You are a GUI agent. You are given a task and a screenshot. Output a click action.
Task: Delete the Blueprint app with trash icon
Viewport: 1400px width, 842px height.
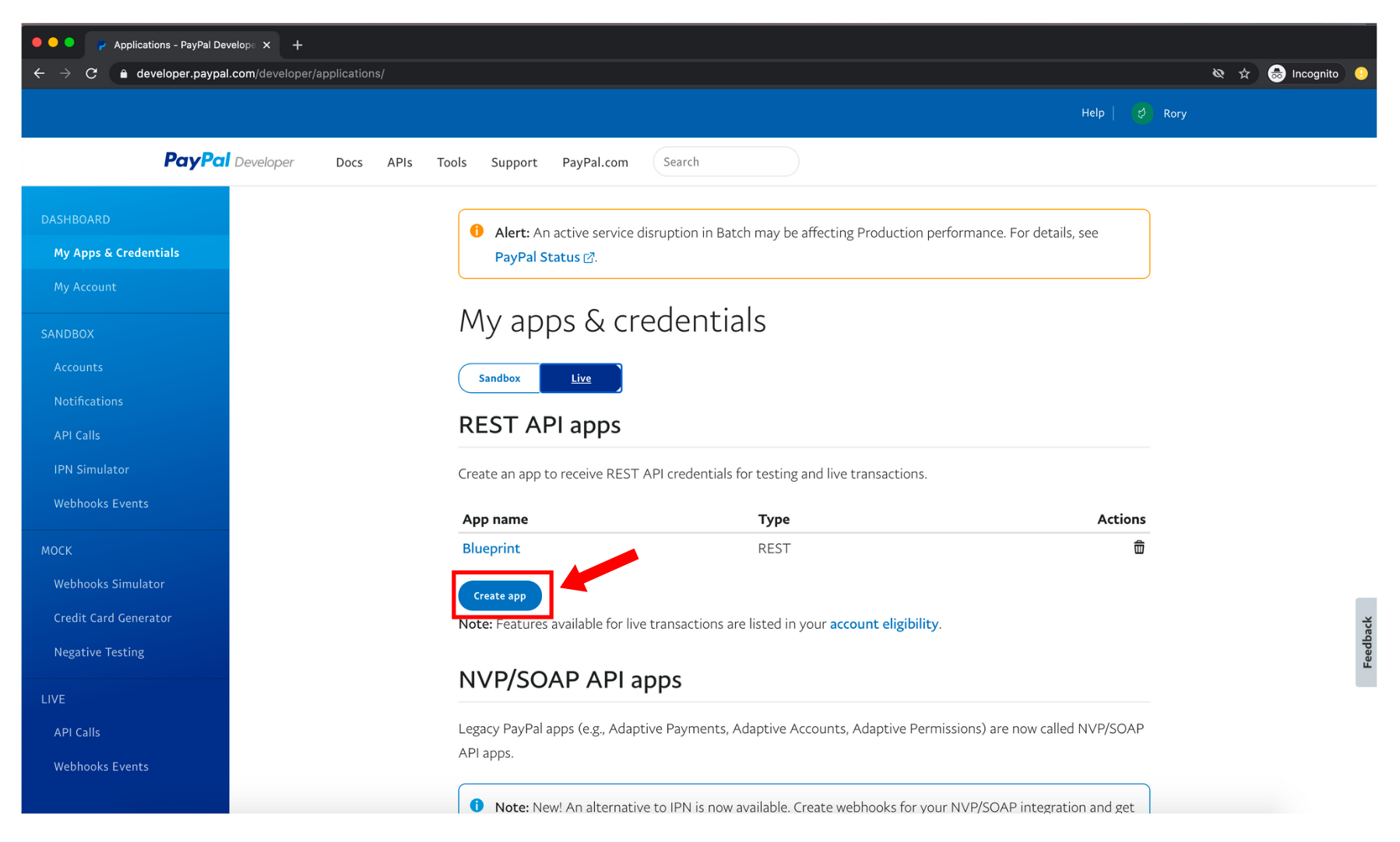pos(1138,548)
